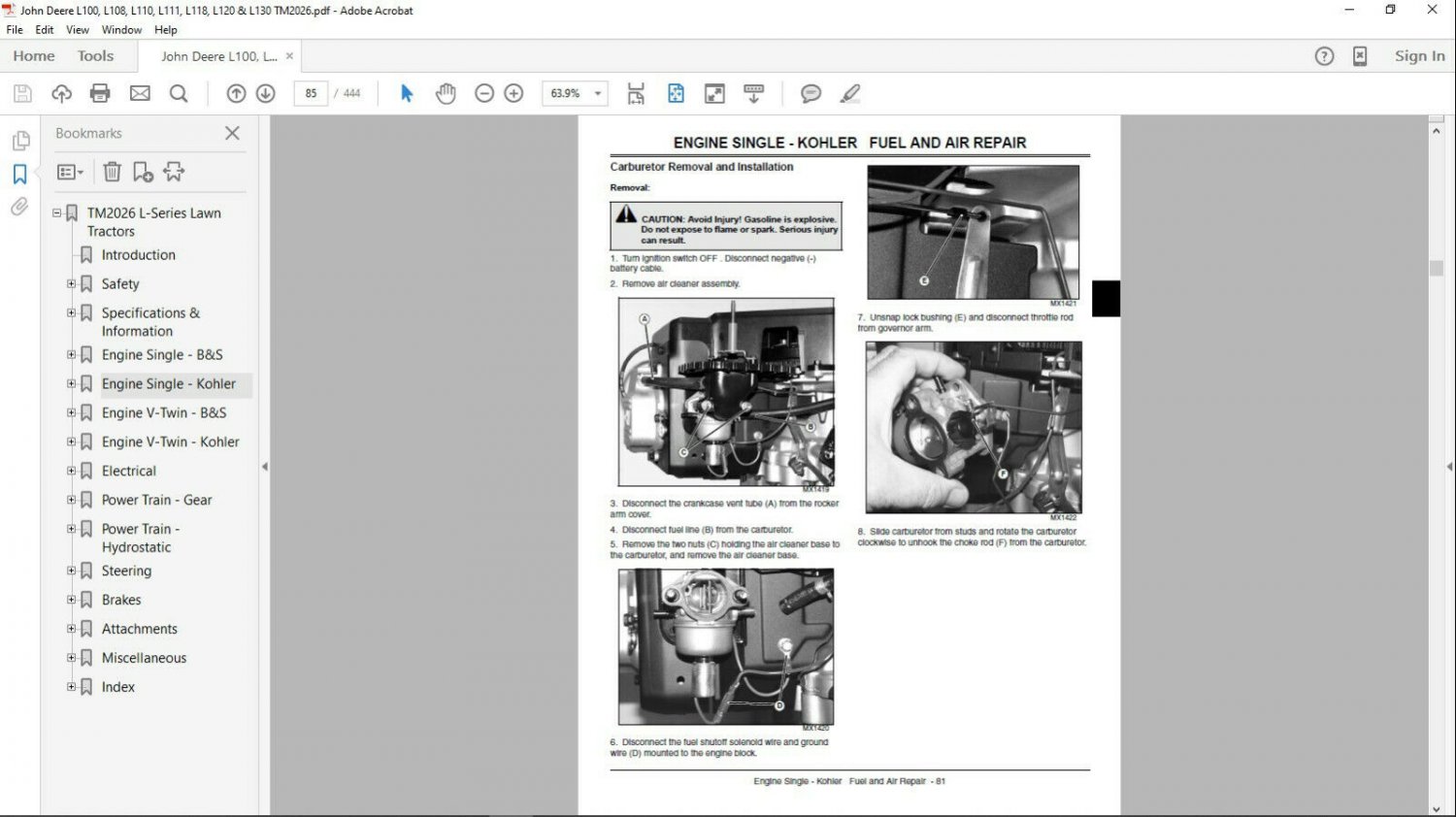
Task: Toggle the Bookmarks panel icon
Action: point(19,174)
